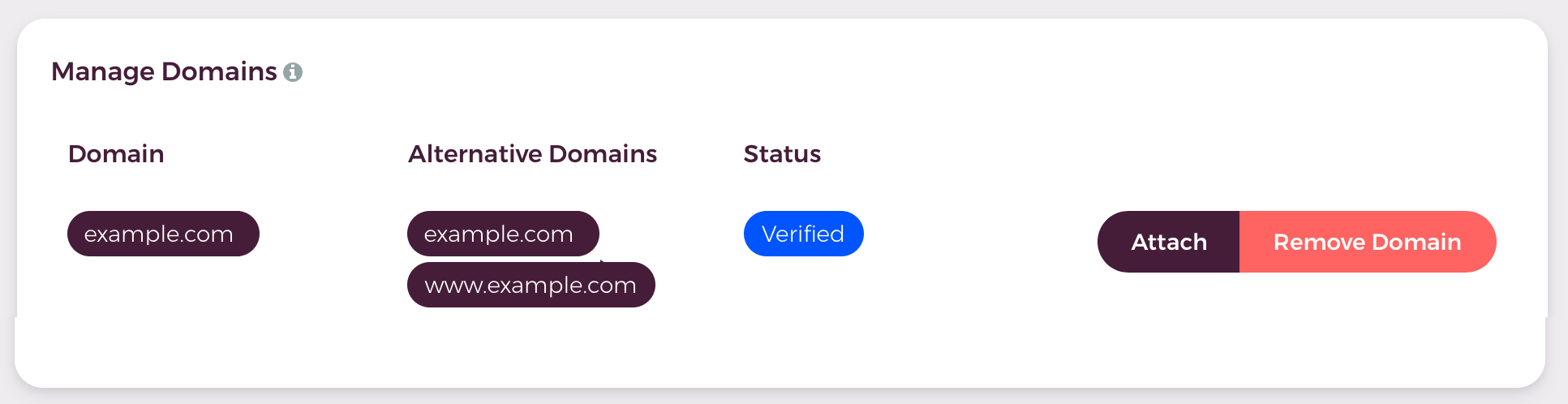The height and width of the screenshot is (404, 1568).
Task: Click the example.com pill under Domain
Action: (163, 234)
